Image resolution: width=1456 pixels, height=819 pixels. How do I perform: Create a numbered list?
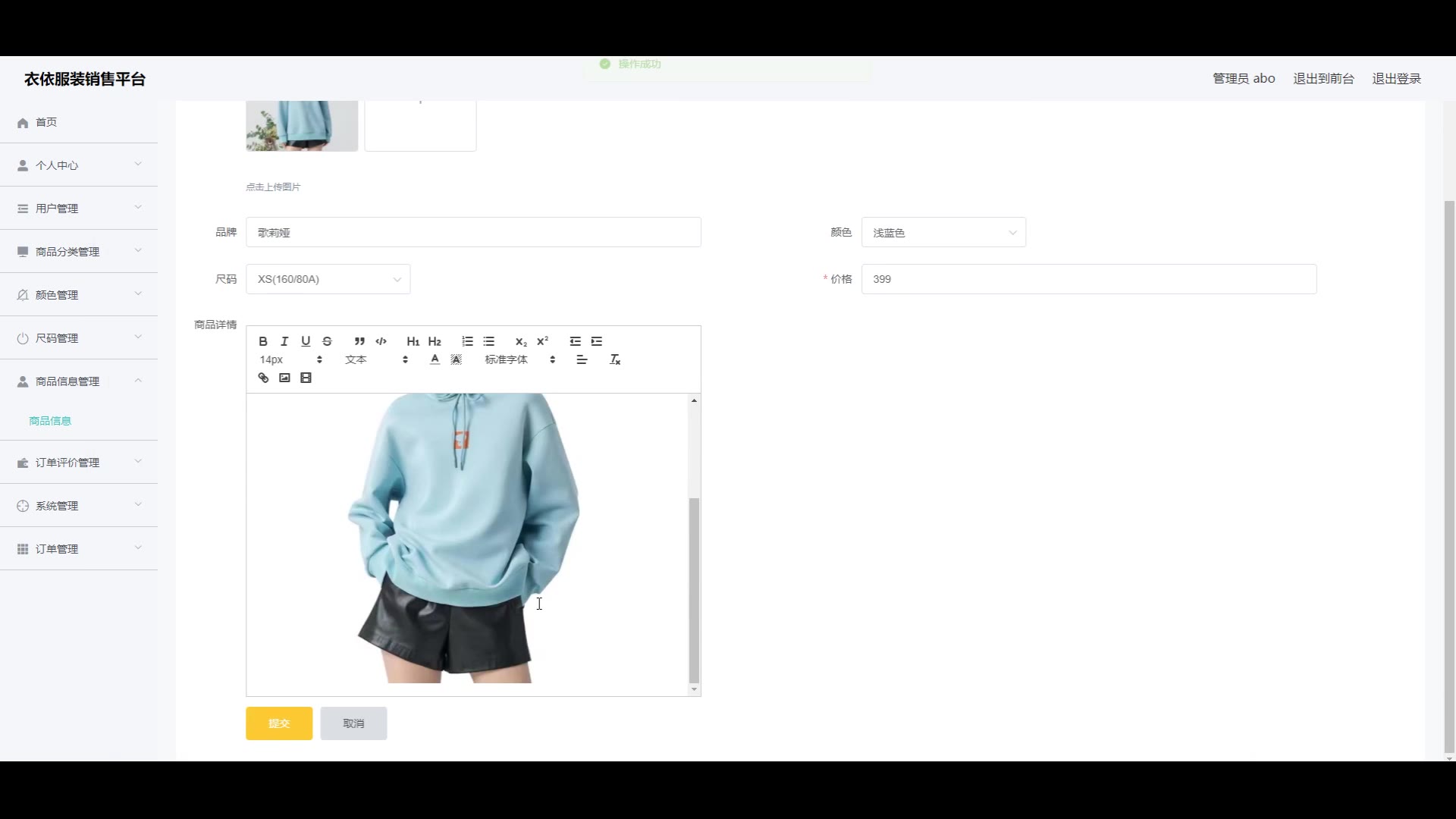click(x=467, y=341)
